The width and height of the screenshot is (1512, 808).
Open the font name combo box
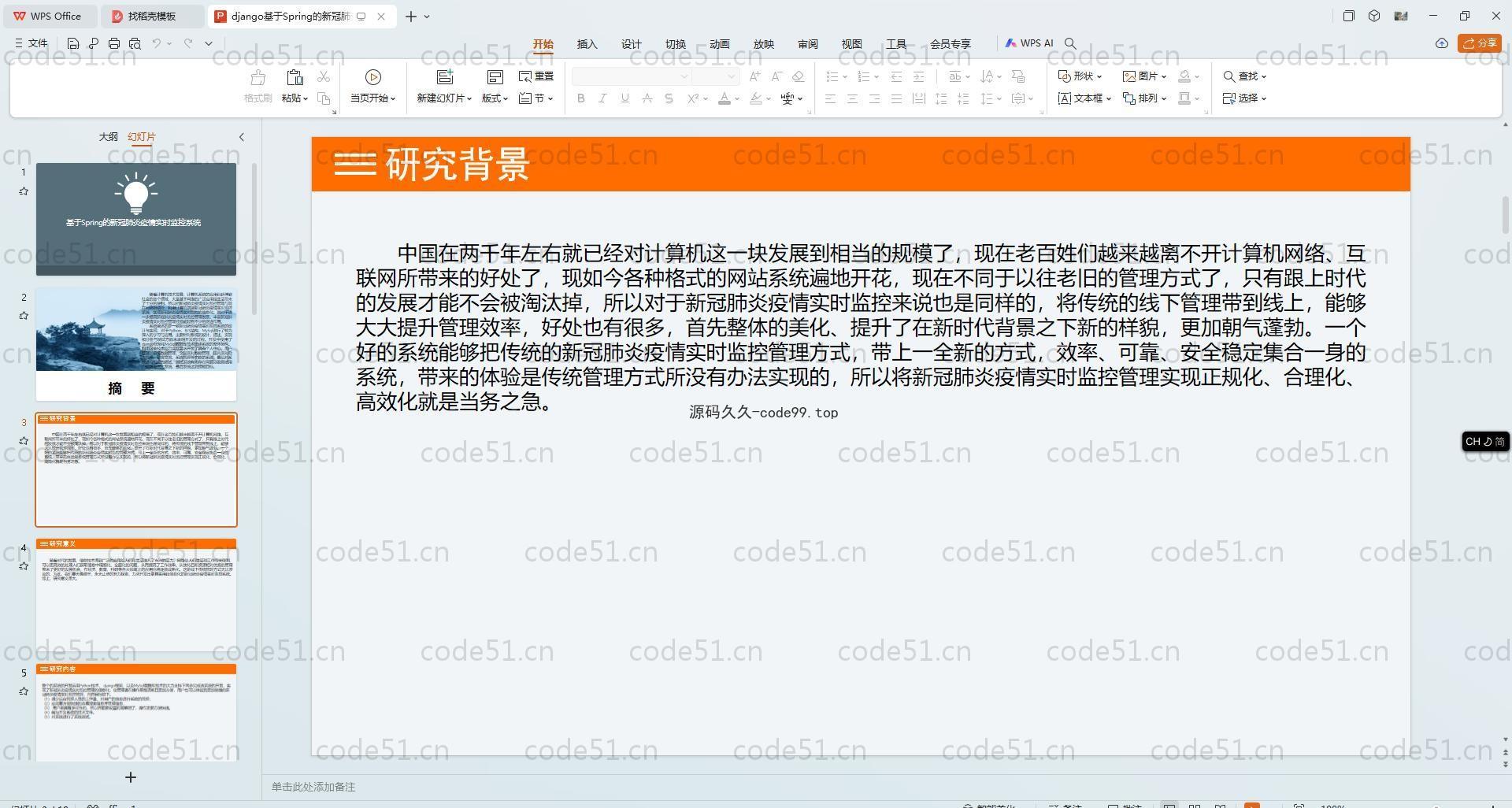632,76
